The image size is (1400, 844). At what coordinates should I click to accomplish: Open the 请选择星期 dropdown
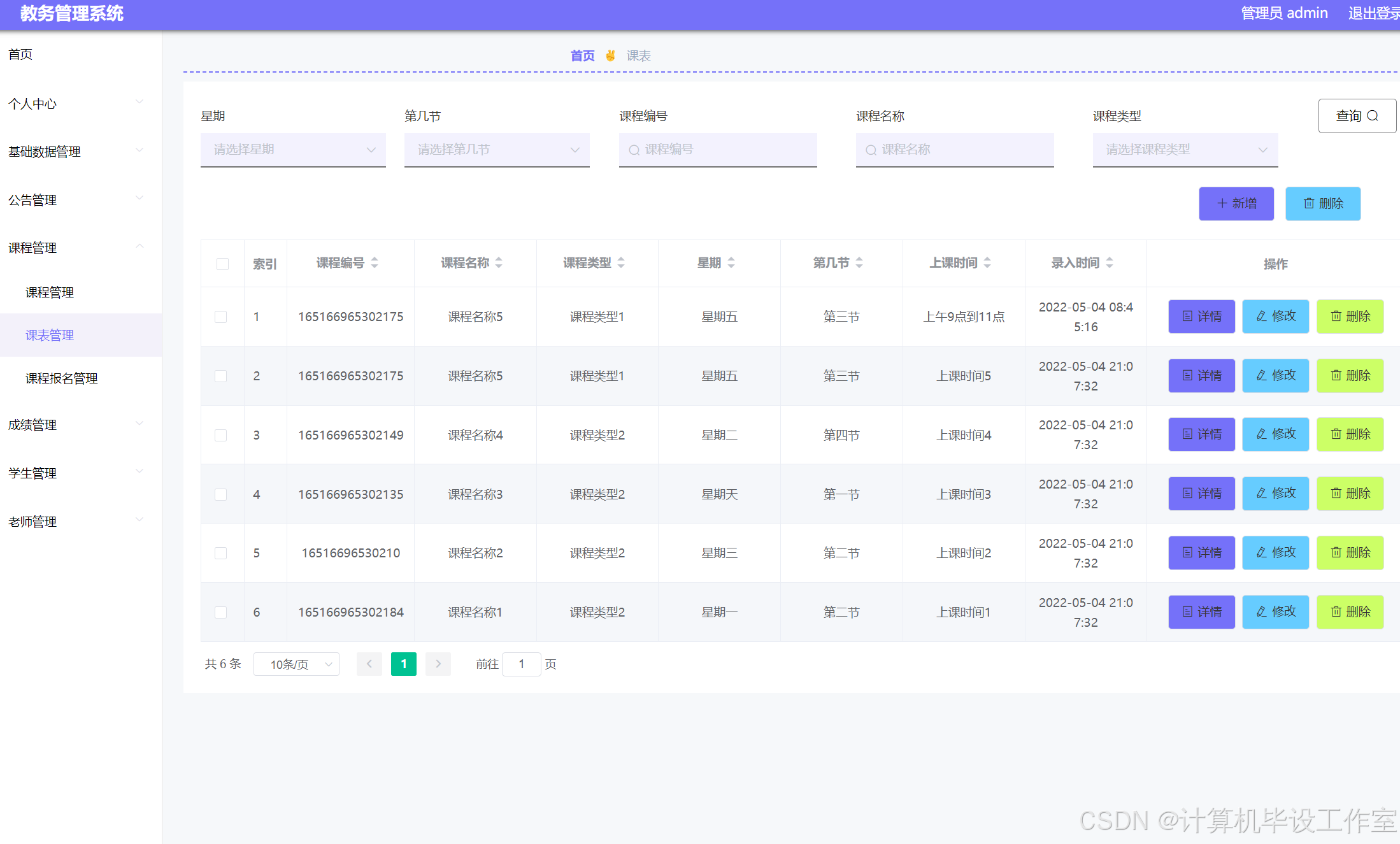point(293,149)
